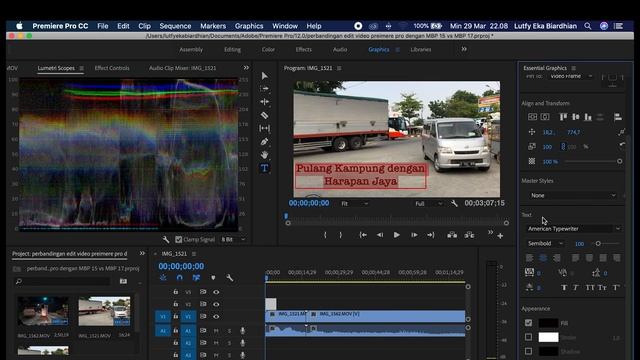640x360 pixels.
Task: Step back one frame
Action: click(x=380, y=235)
